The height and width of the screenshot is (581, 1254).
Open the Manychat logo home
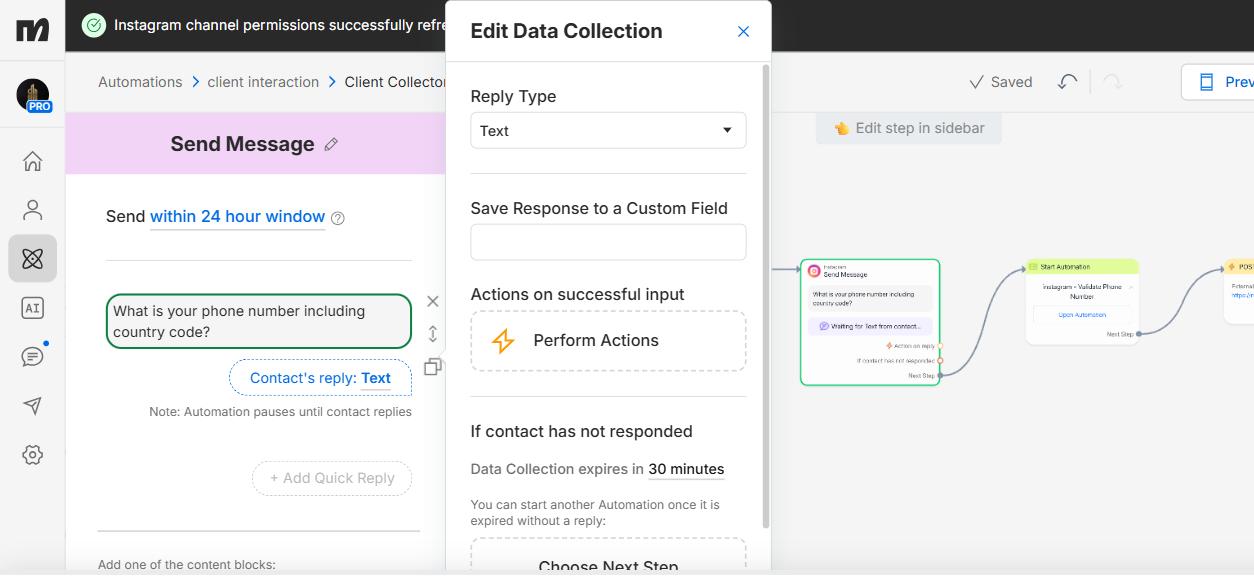pos(32,28)
